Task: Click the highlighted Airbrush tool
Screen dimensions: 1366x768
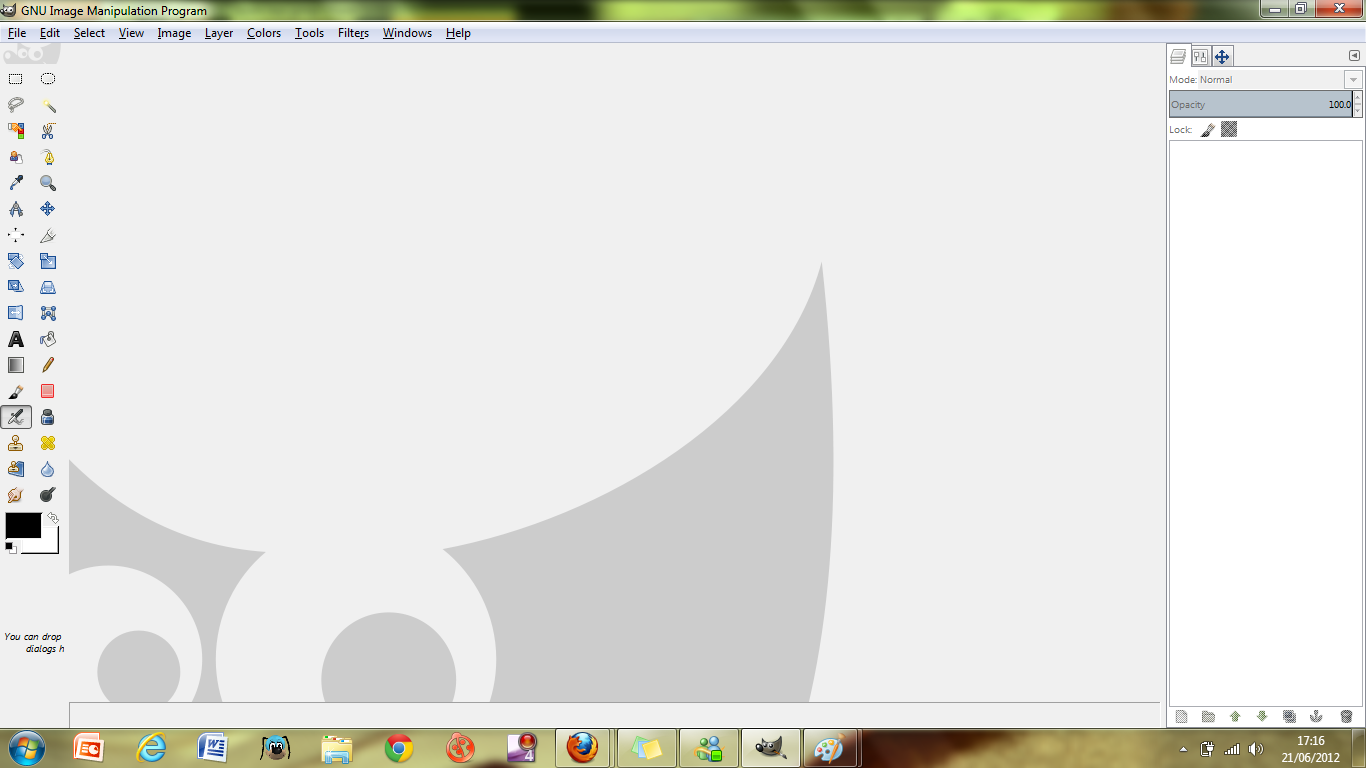Action: click(16, 417)
